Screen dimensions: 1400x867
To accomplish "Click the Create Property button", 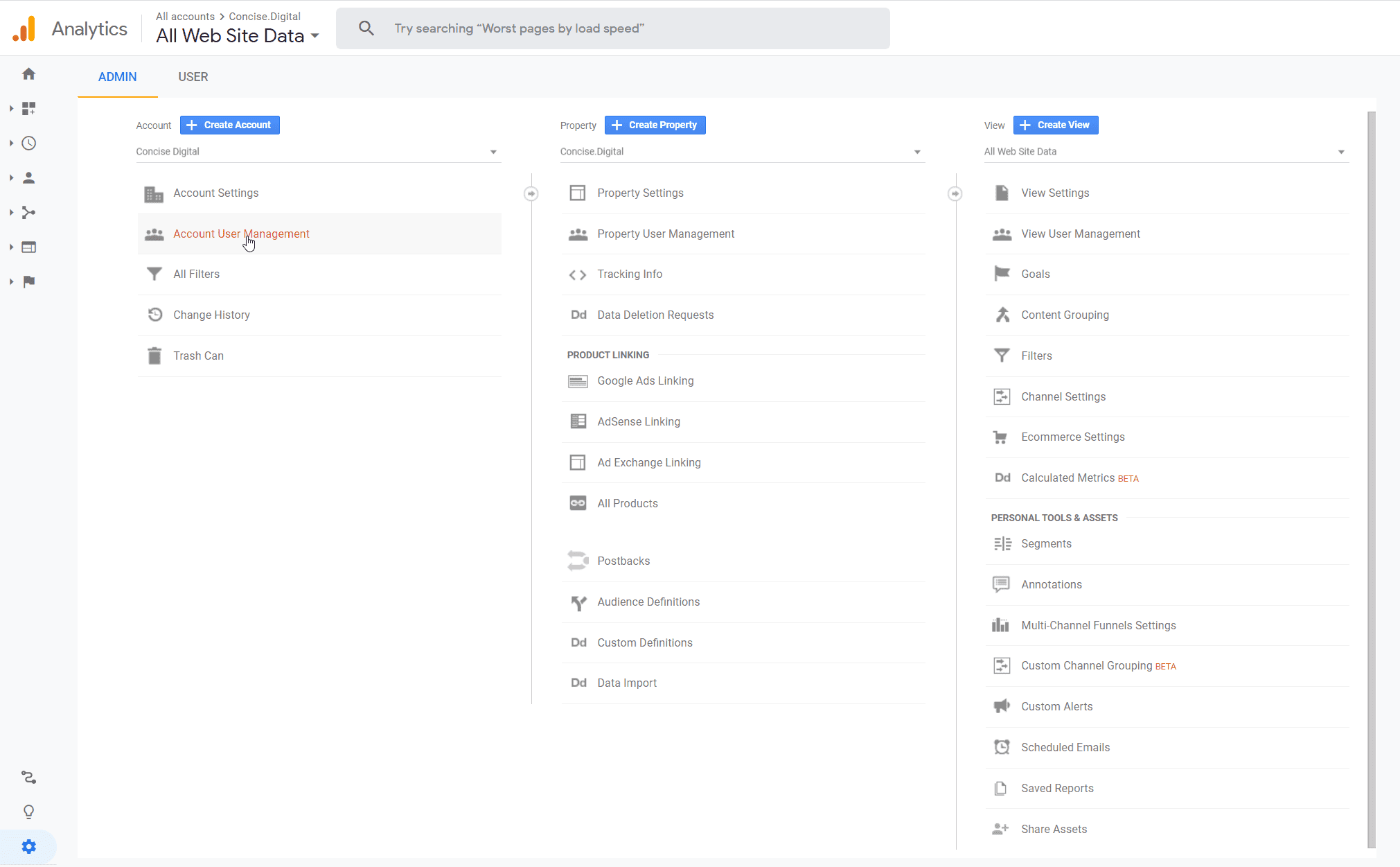I will point(655,125).
